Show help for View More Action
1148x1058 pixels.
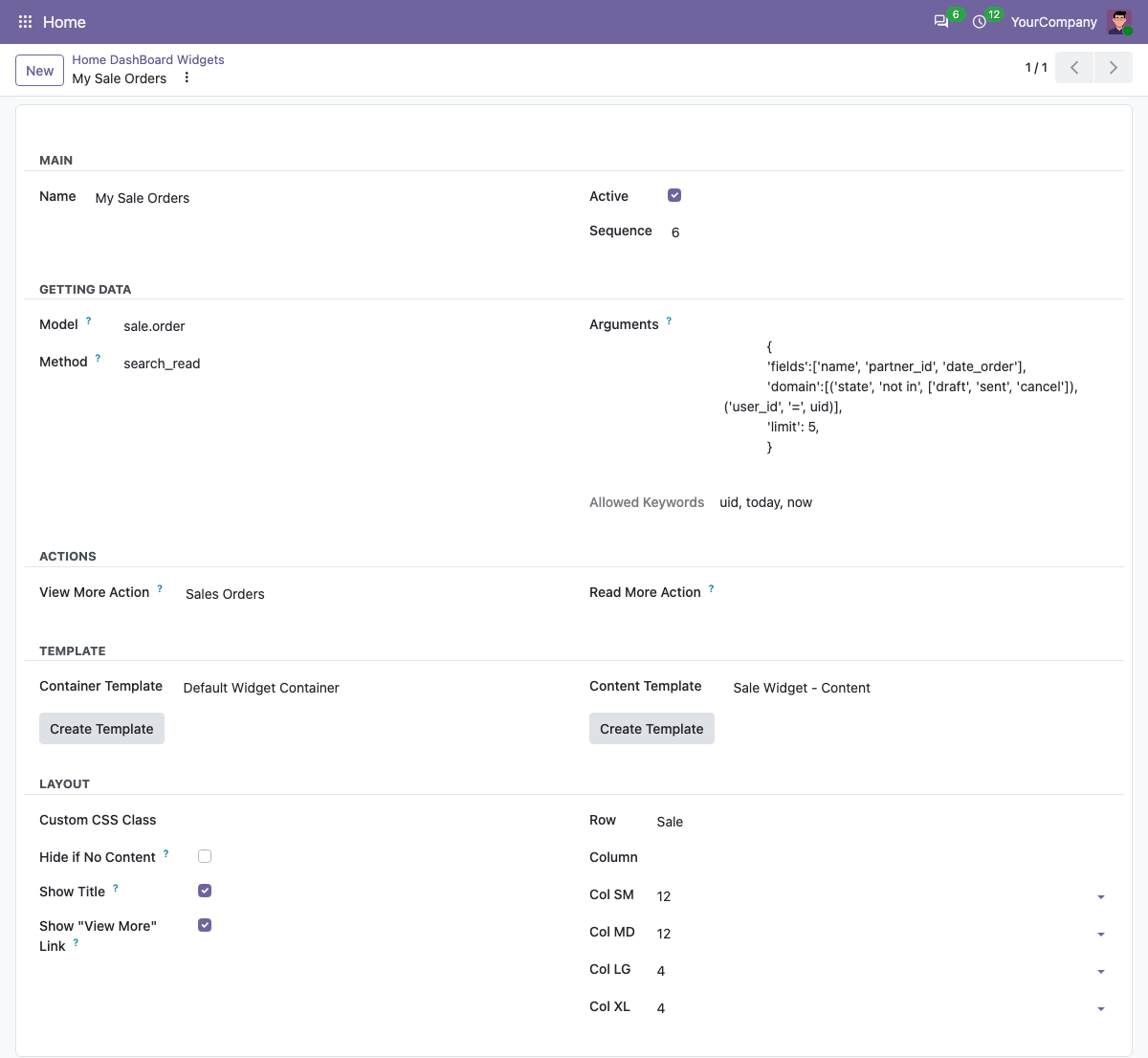160,589
